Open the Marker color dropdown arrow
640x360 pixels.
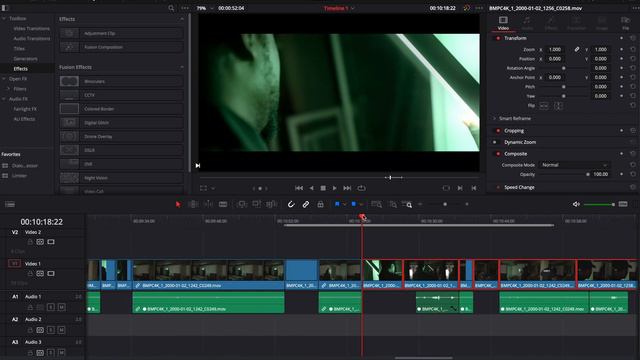coord(361,204)
